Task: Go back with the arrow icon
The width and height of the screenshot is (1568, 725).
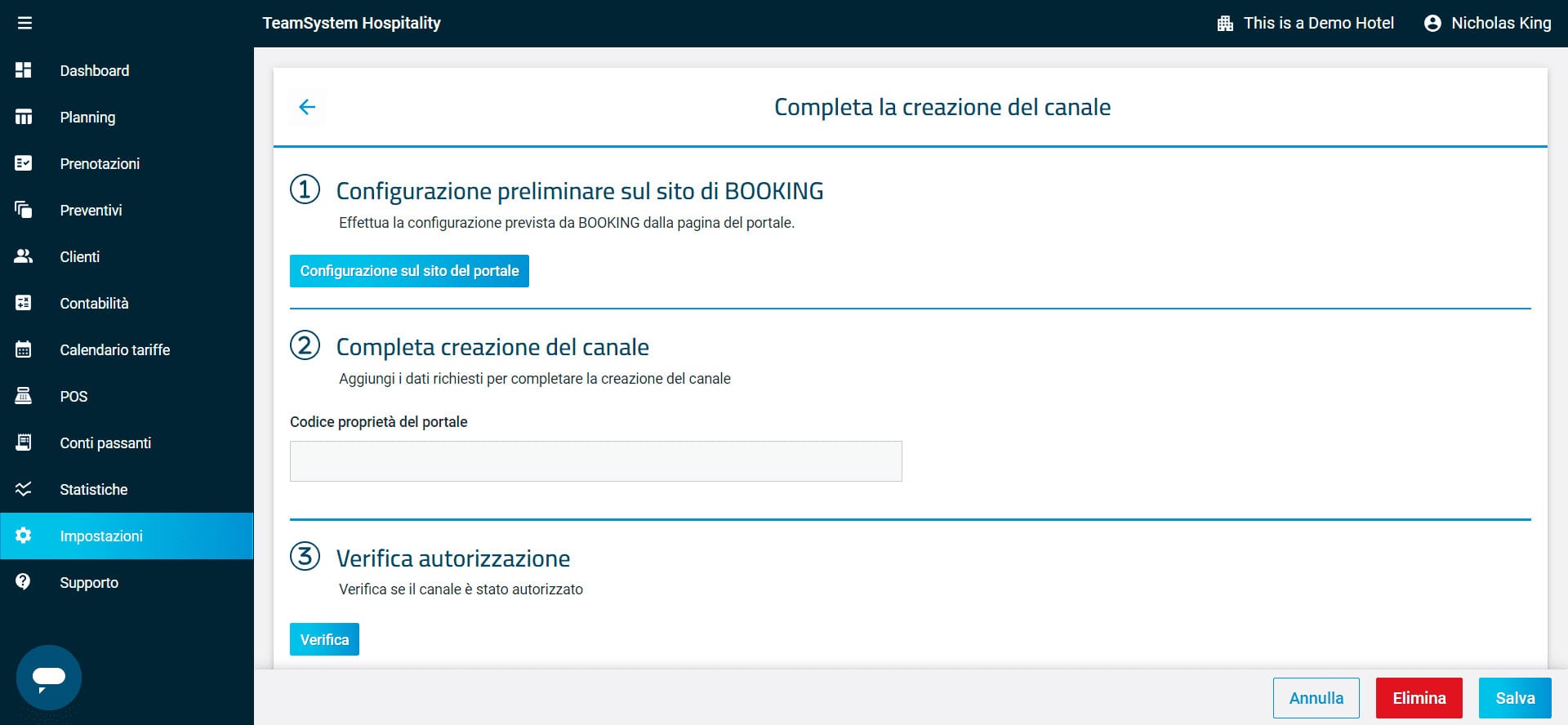Action: (x=307, y=107)
